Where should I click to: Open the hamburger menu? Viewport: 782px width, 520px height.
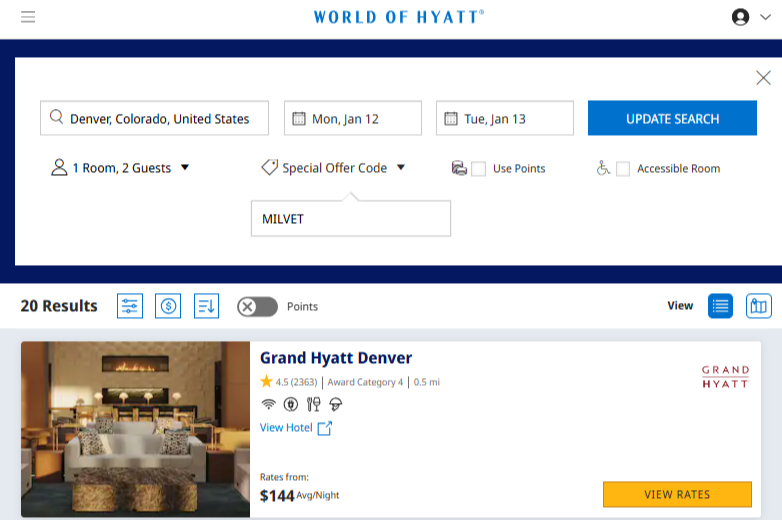pyautogui.click(x=28, y=17)
